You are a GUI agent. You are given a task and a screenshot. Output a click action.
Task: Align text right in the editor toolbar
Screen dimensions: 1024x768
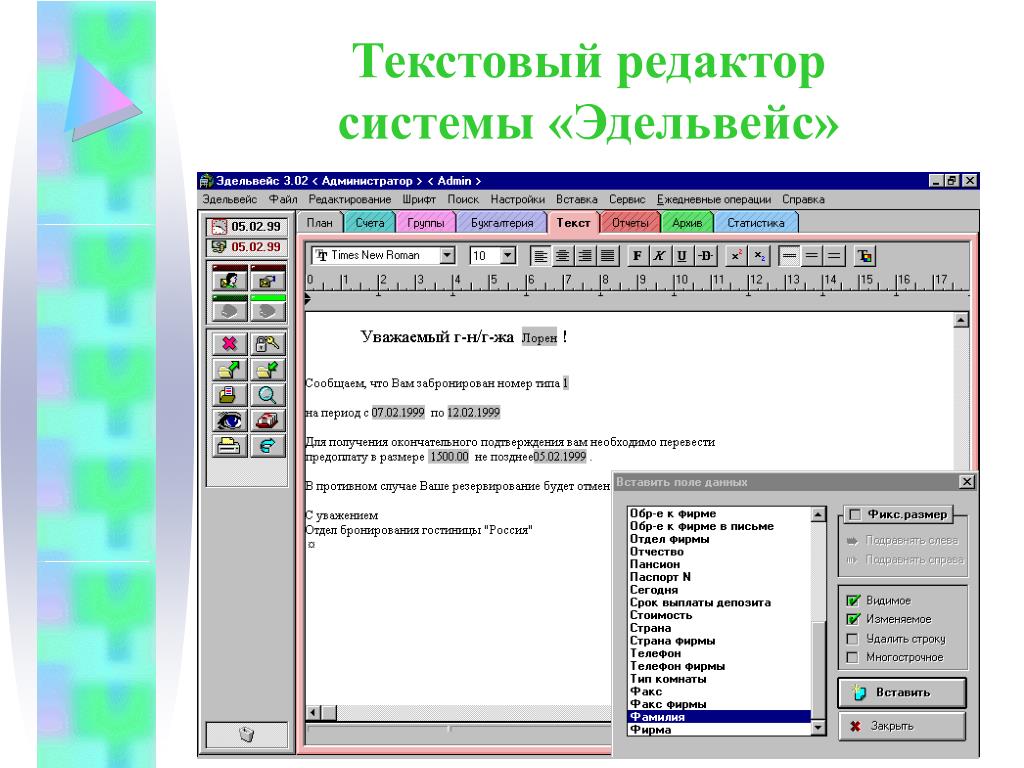coord(584,256)
